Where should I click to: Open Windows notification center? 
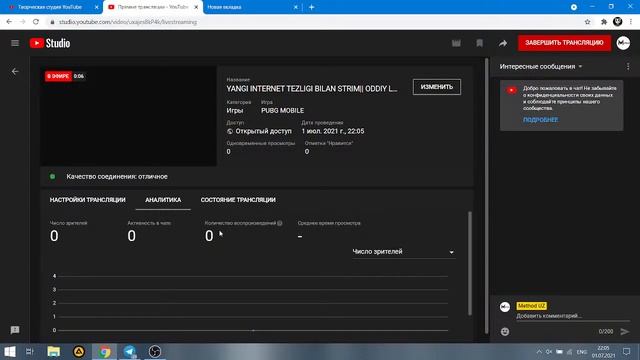click(627, 351)
